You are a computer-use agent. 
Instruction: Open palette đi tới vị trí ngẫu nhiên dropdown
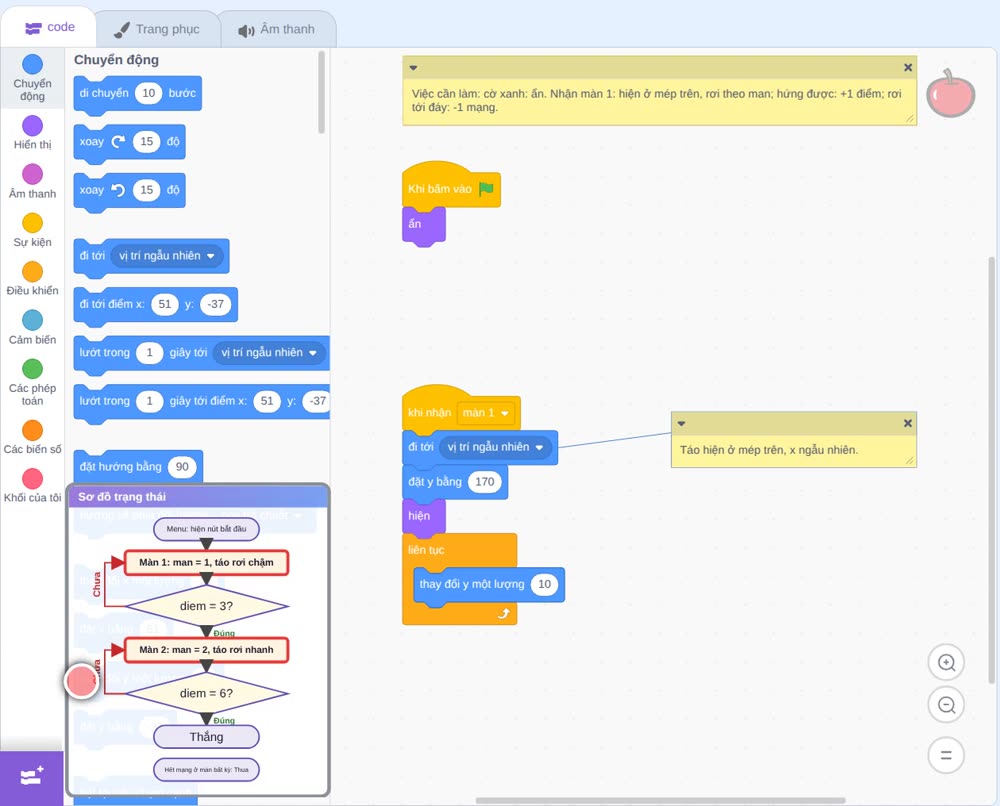click(167, 256)
